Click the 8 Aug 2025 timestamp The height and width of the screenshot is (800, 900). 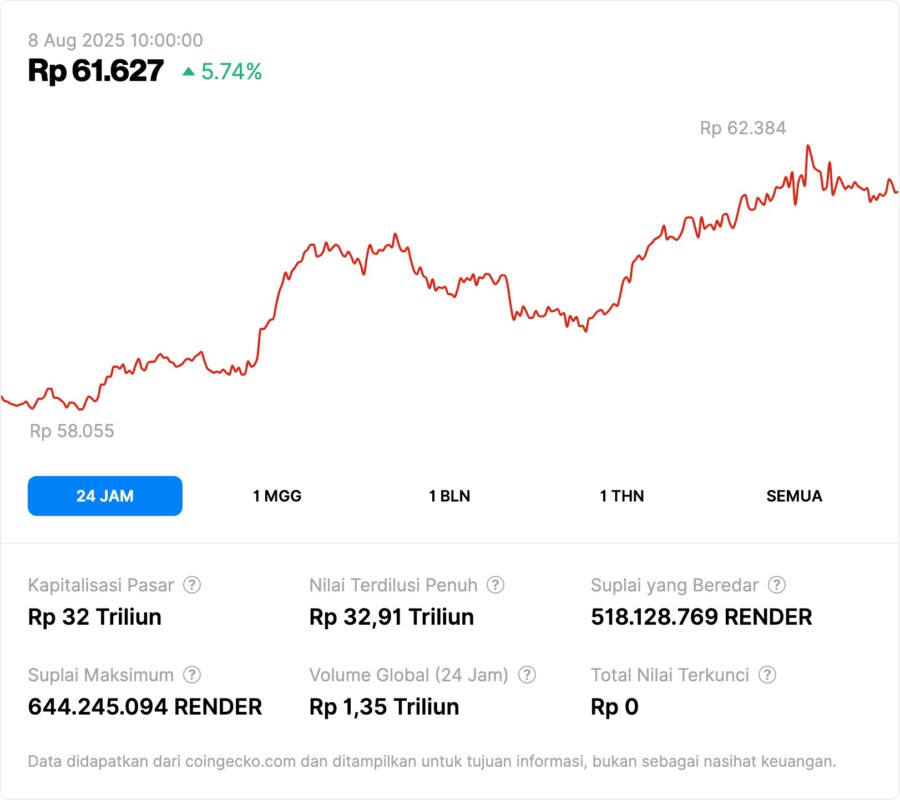(115, 41)
